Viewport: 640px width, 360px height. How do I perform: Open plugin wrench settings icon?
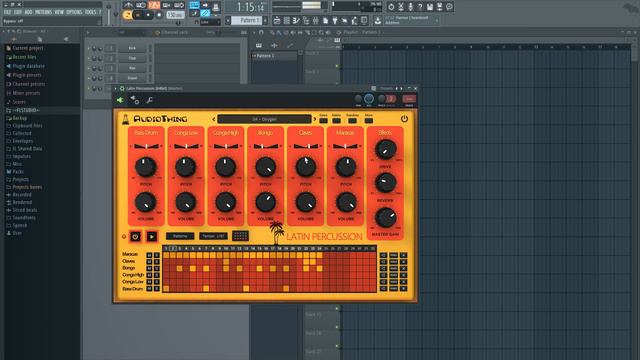point(149,100)
